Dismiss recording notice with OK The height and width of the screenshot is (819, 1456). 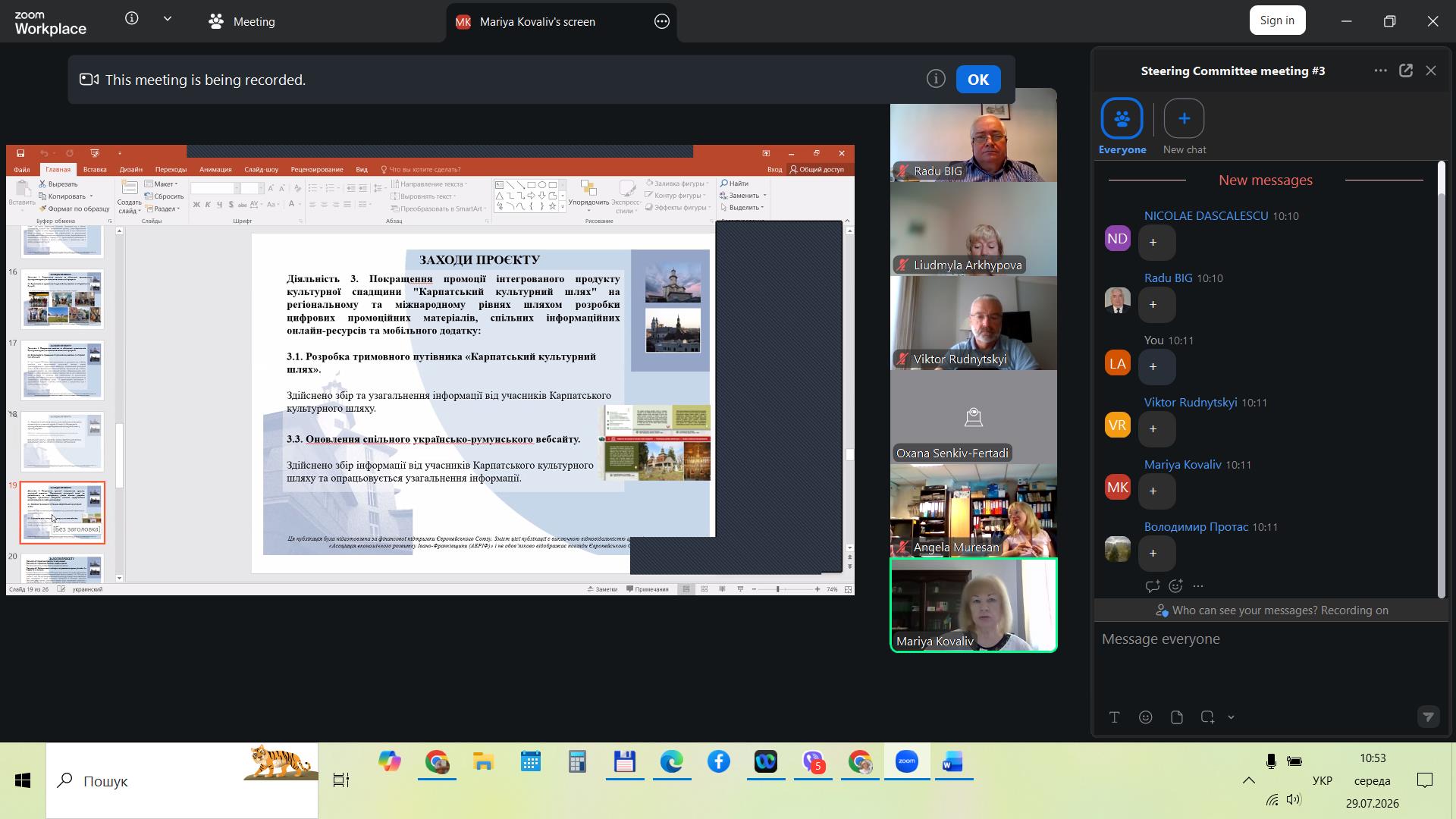point(977,80)
